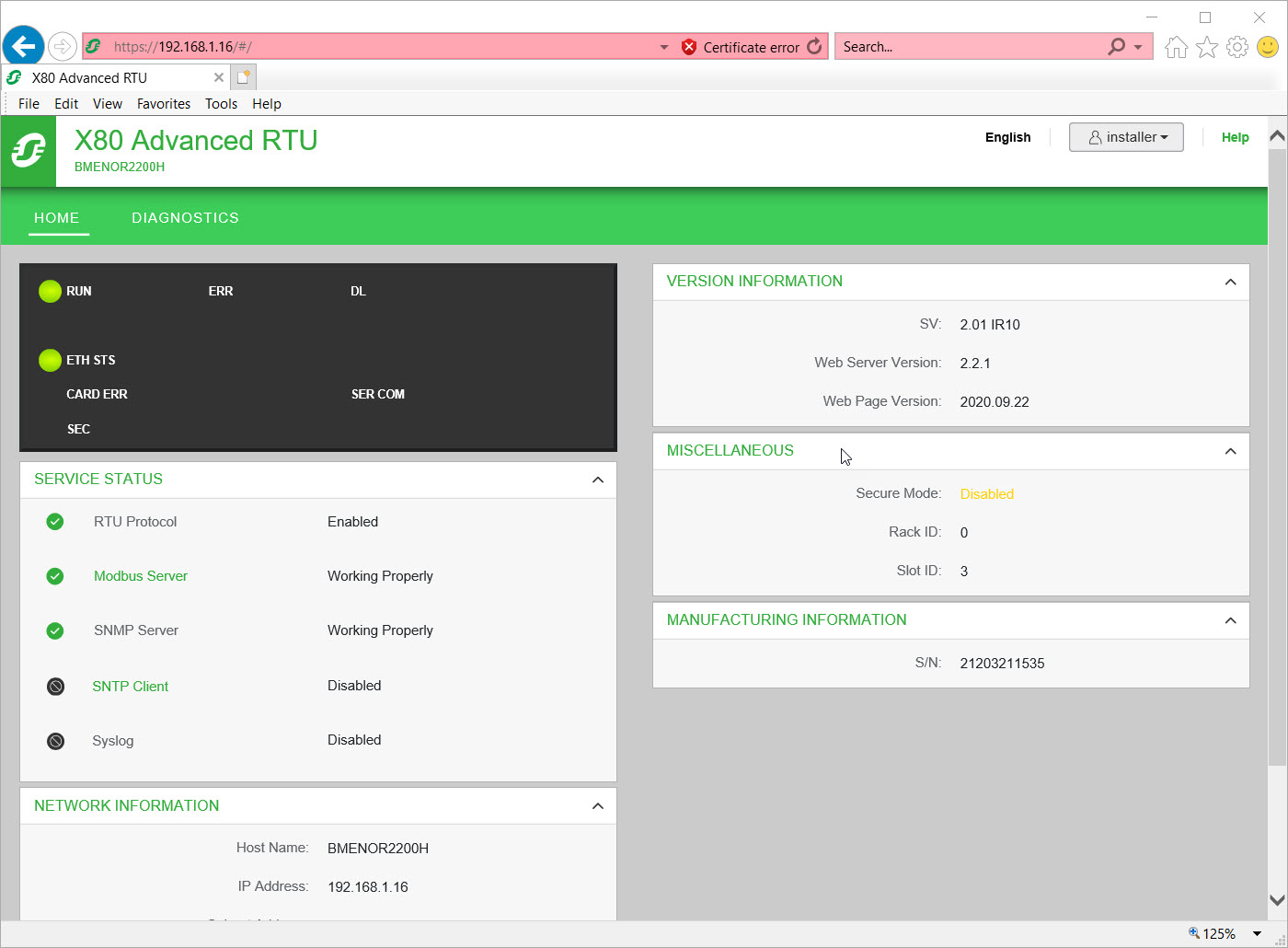Viewport: 1288px width, 948px height.
Task: Click the vertical scrollbar thumb
Action: click(x=1277, y=456)
